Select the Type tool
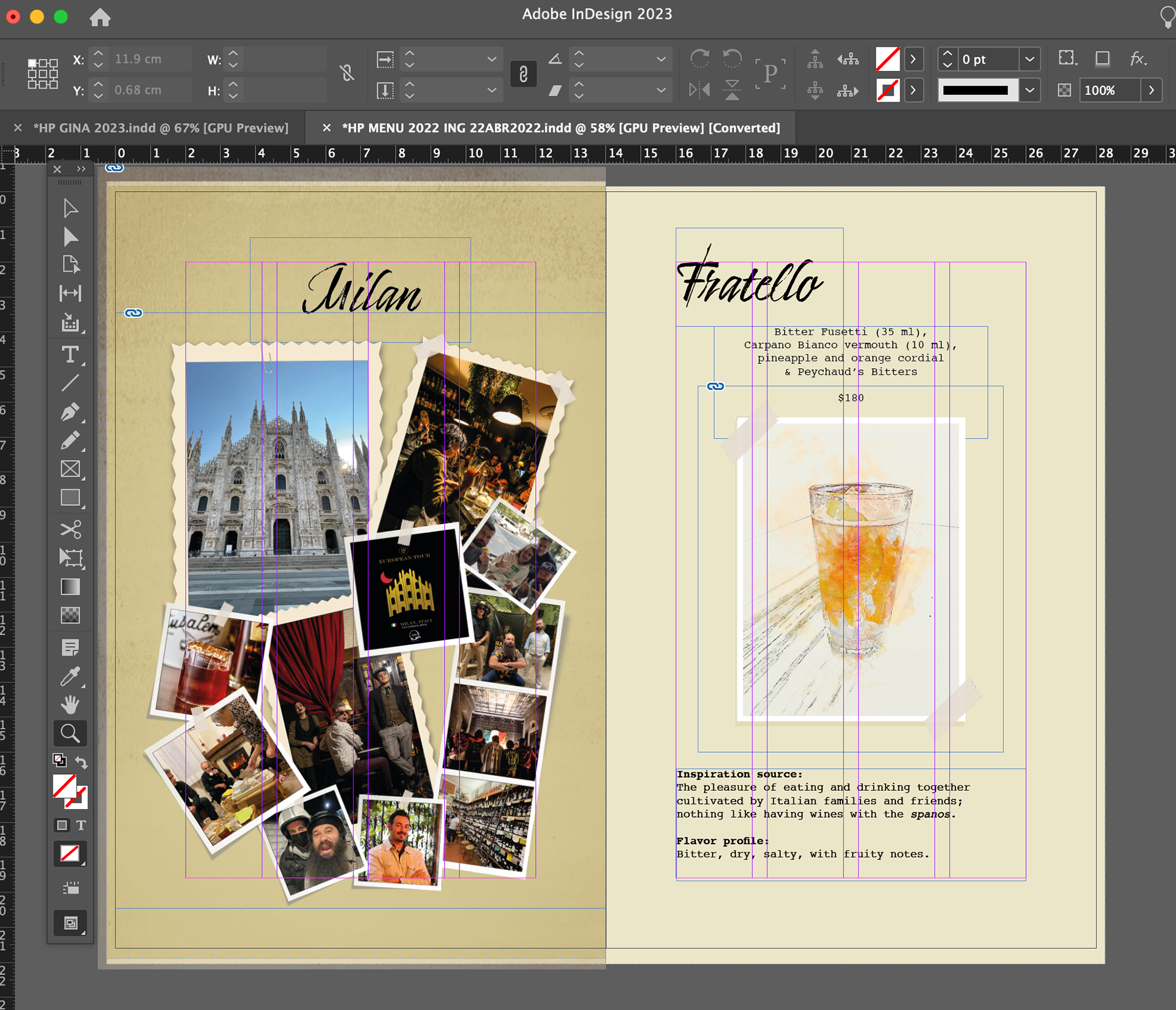 pyautogui.click(x=70, y=355)
